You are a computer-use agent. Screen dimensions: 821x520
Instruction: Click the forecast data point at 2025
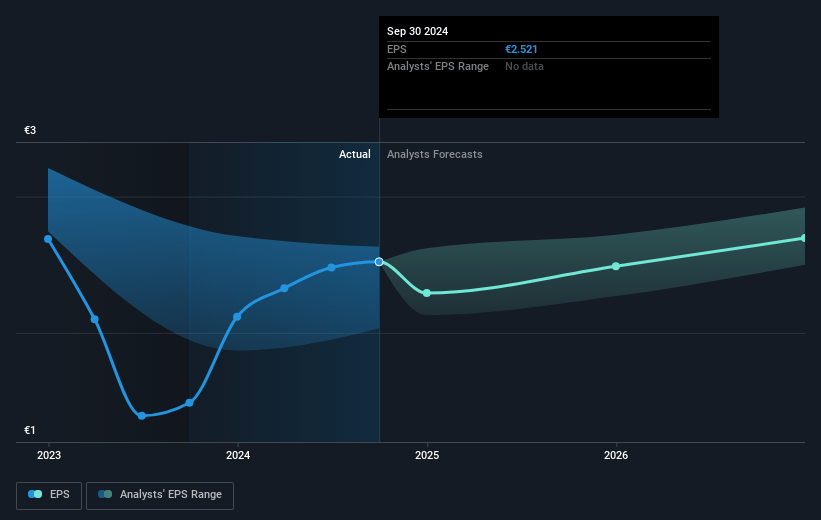pos(427,293)
